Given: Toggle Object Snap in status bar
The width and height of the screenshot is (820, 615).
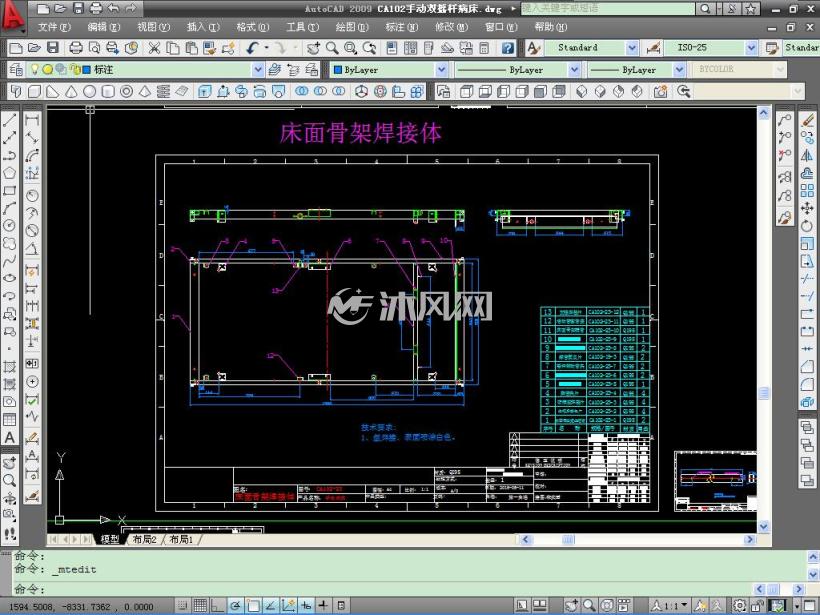Looking at the screenshot, I should 253,605.
